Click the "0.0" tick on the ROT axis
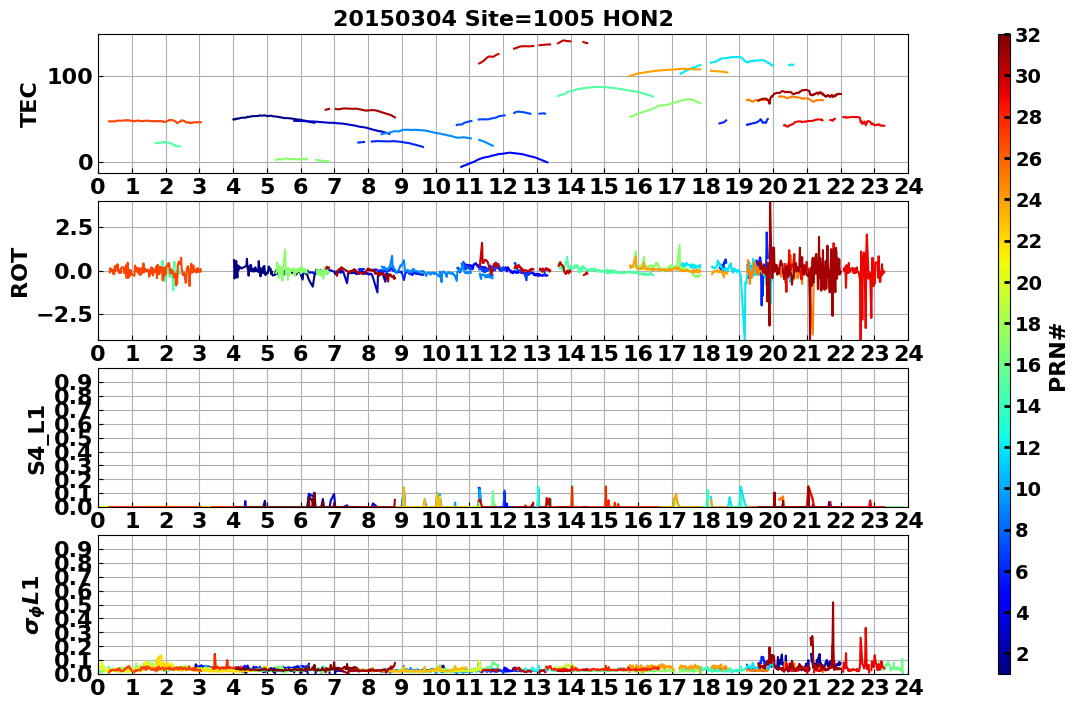The image size is (1077, 709). 73,271
